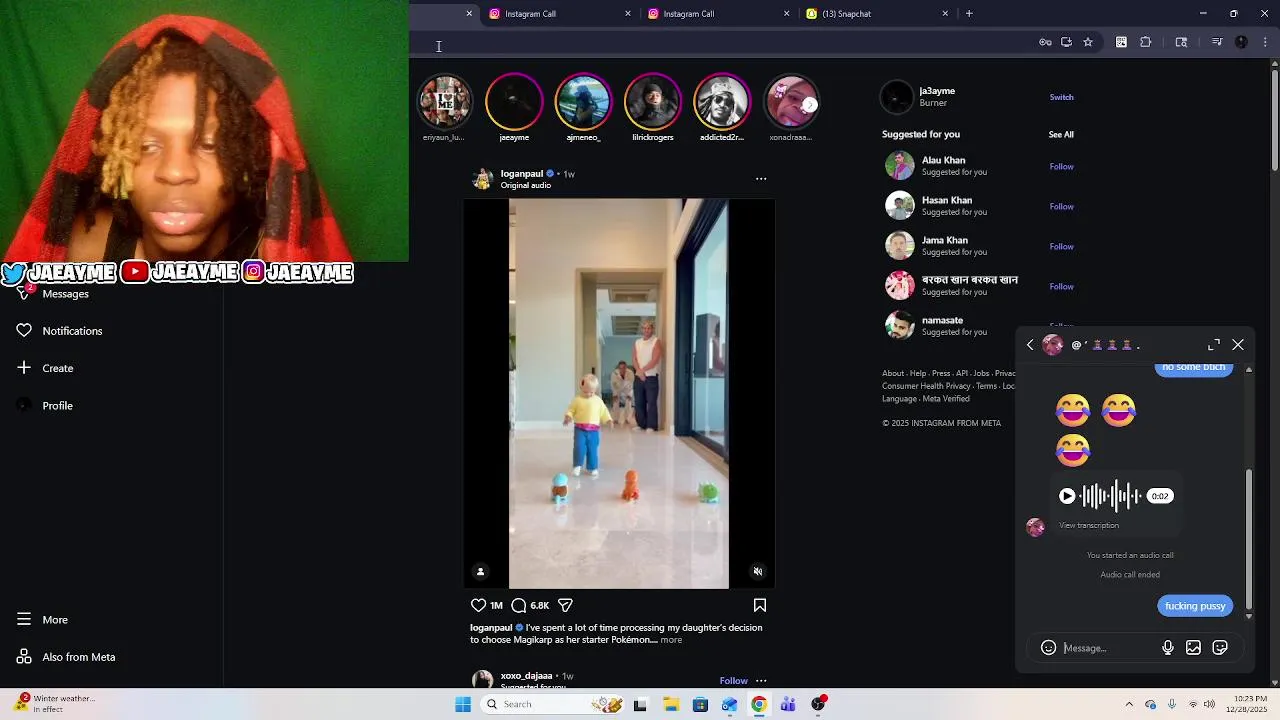Open xoxo_dajaaa post options (three dots)

[x=761, y=681]
